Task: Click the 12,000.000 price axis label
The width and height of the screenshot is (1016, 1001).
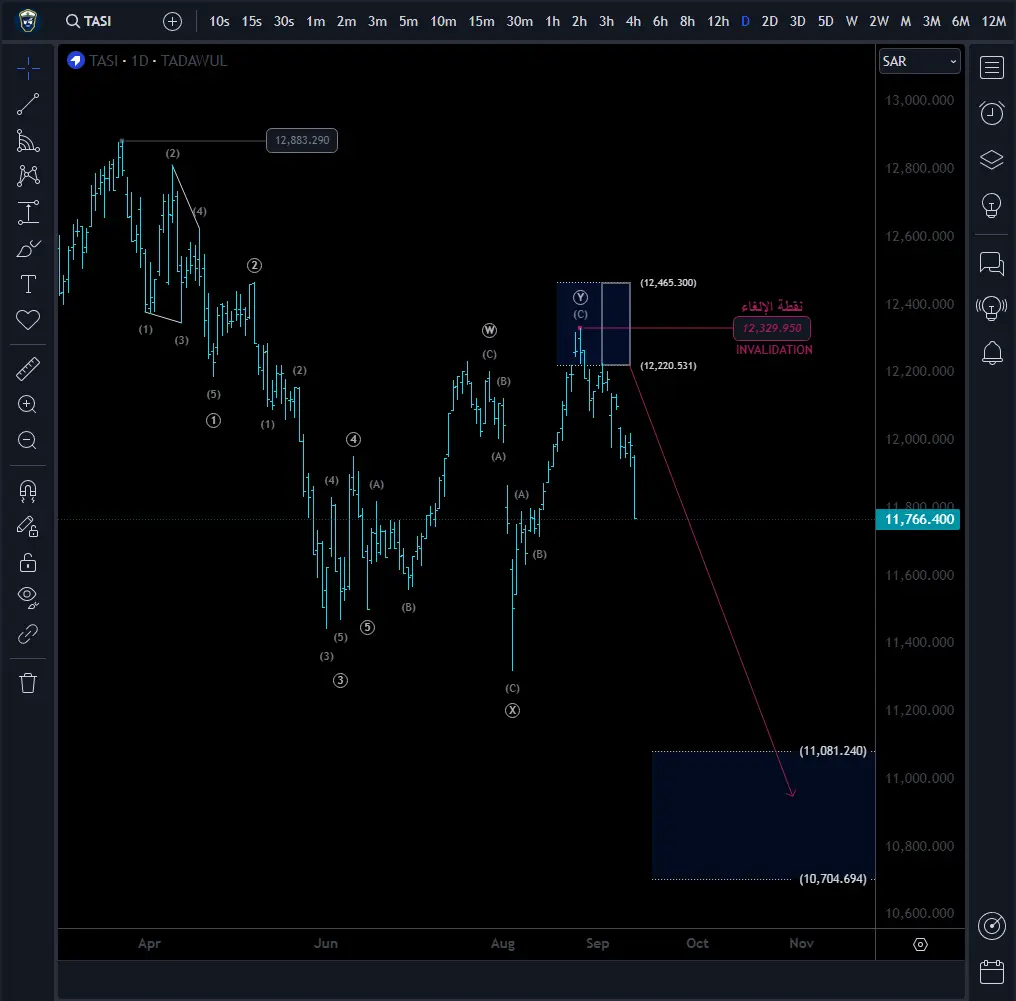Action: point(919,439)
